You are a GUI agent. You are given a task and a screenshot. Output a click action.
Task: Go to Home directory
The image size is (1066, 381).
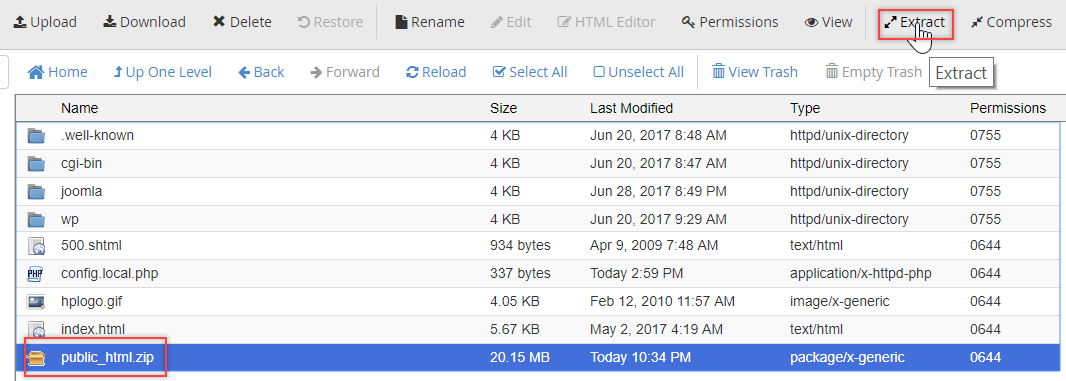coord(58,71)
